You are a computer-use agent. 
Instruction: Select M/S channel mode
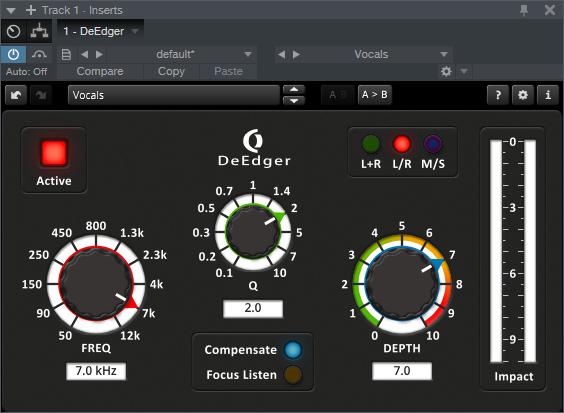[x=433, y=144]
